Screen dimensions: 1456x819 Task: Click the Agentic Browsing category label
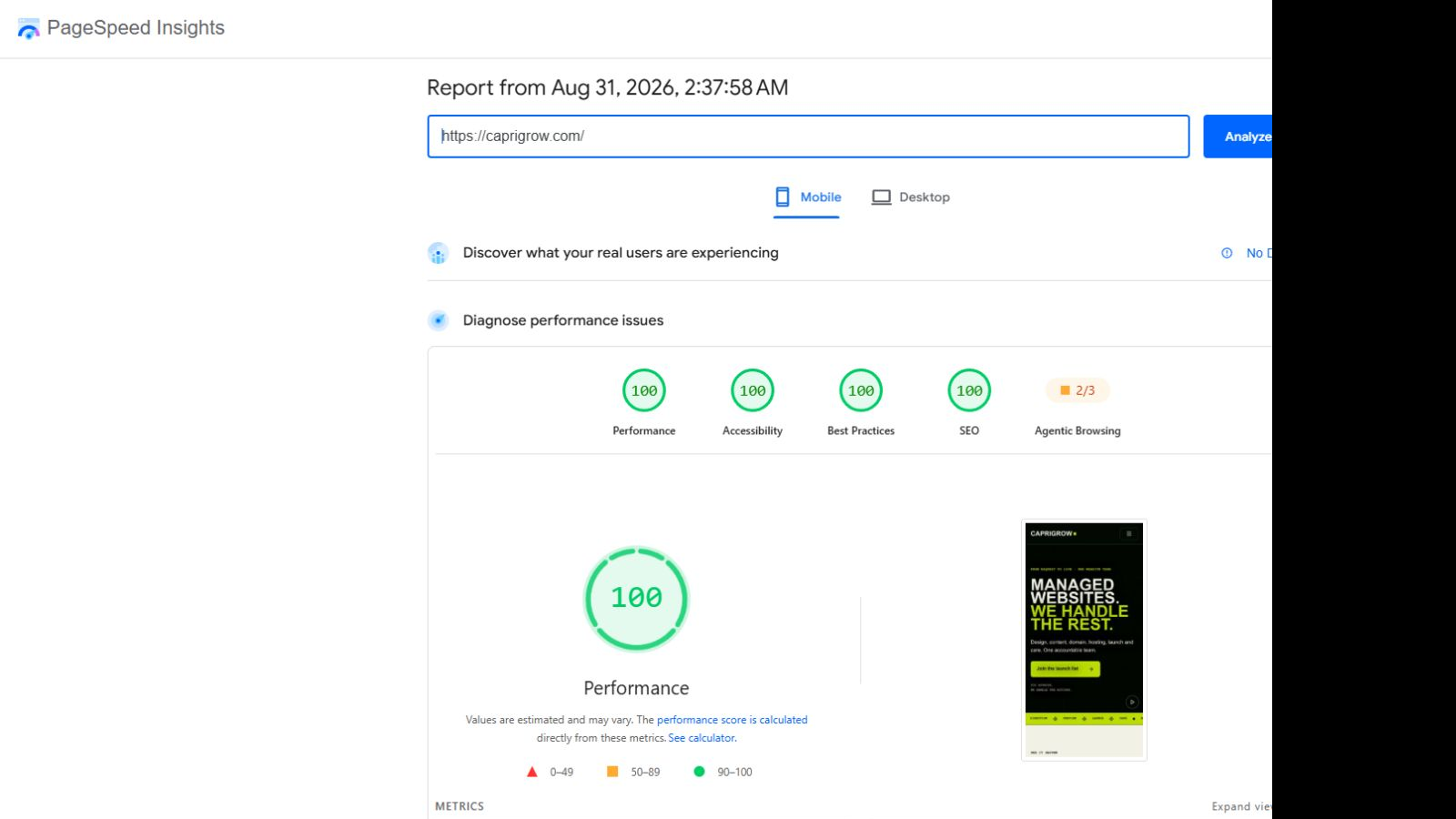coord(1077,431)
